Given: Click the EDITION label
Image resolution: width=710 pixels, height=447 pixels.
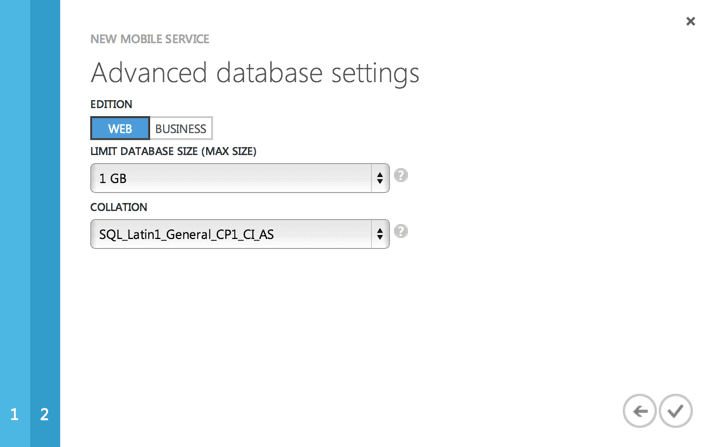Looking at the screenshot, I should (111, 104).
